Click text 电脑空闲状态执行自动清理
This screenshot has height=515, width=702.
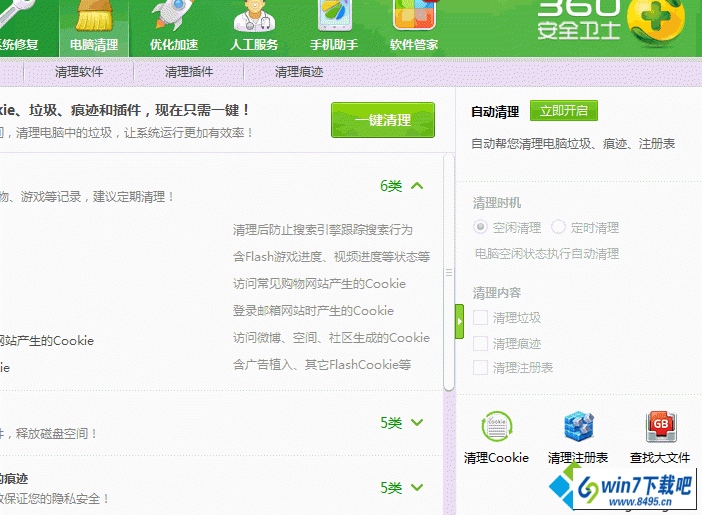(x=547, y=254)
